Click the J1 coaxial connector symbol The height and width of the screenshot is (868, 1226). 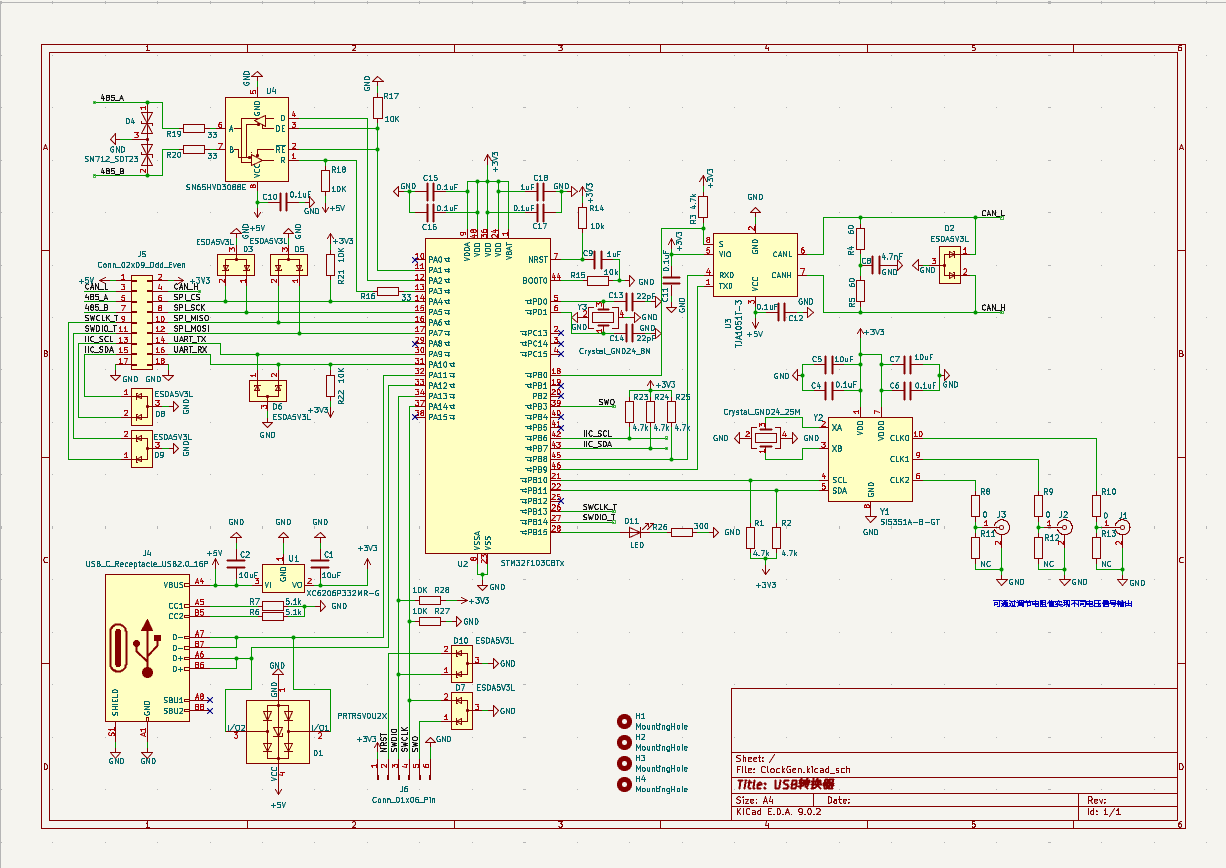point(1123,526)
